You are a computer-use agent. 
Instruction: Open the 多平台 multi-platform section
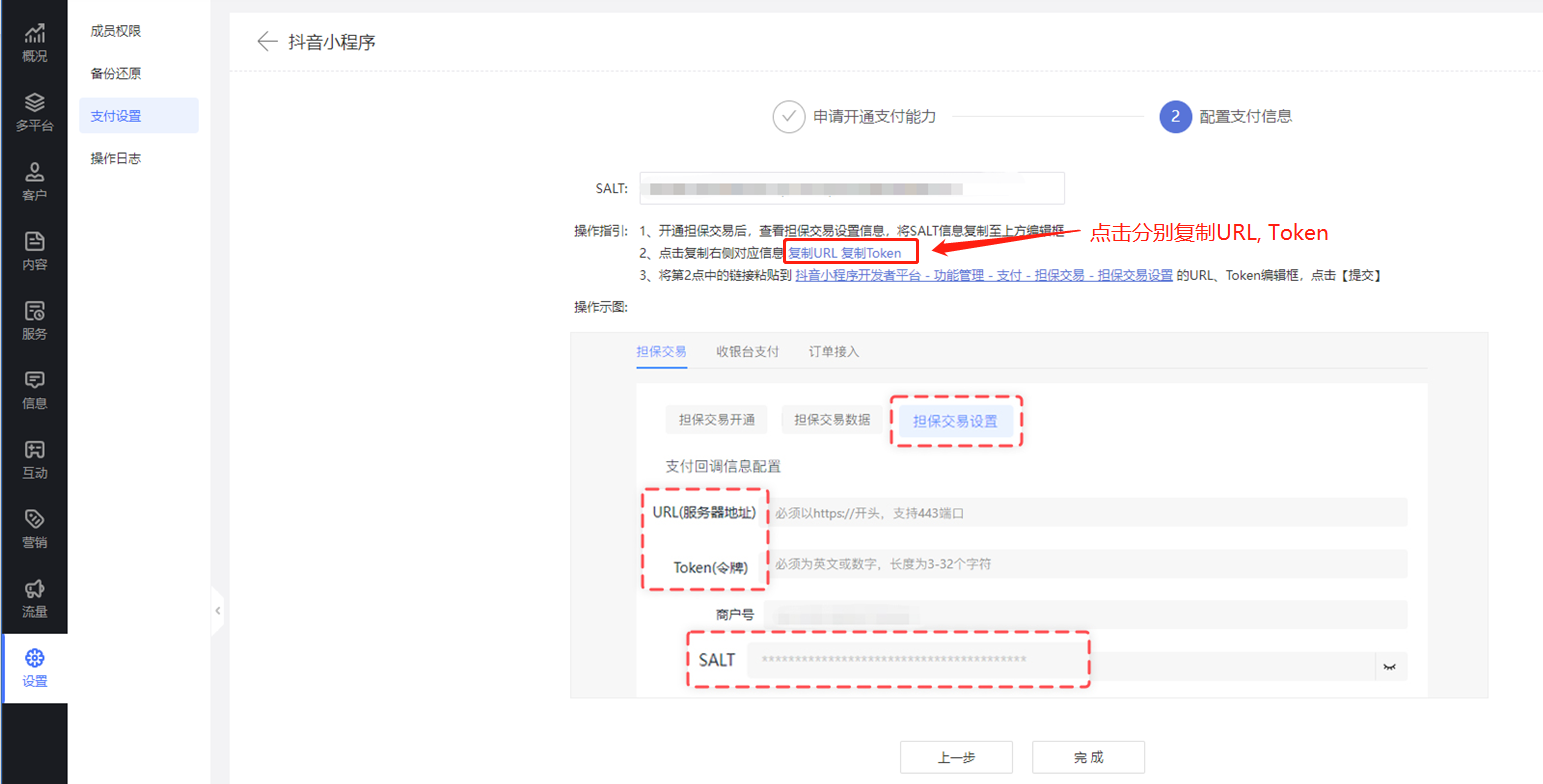pyautogui.click(x=34, y=113)
